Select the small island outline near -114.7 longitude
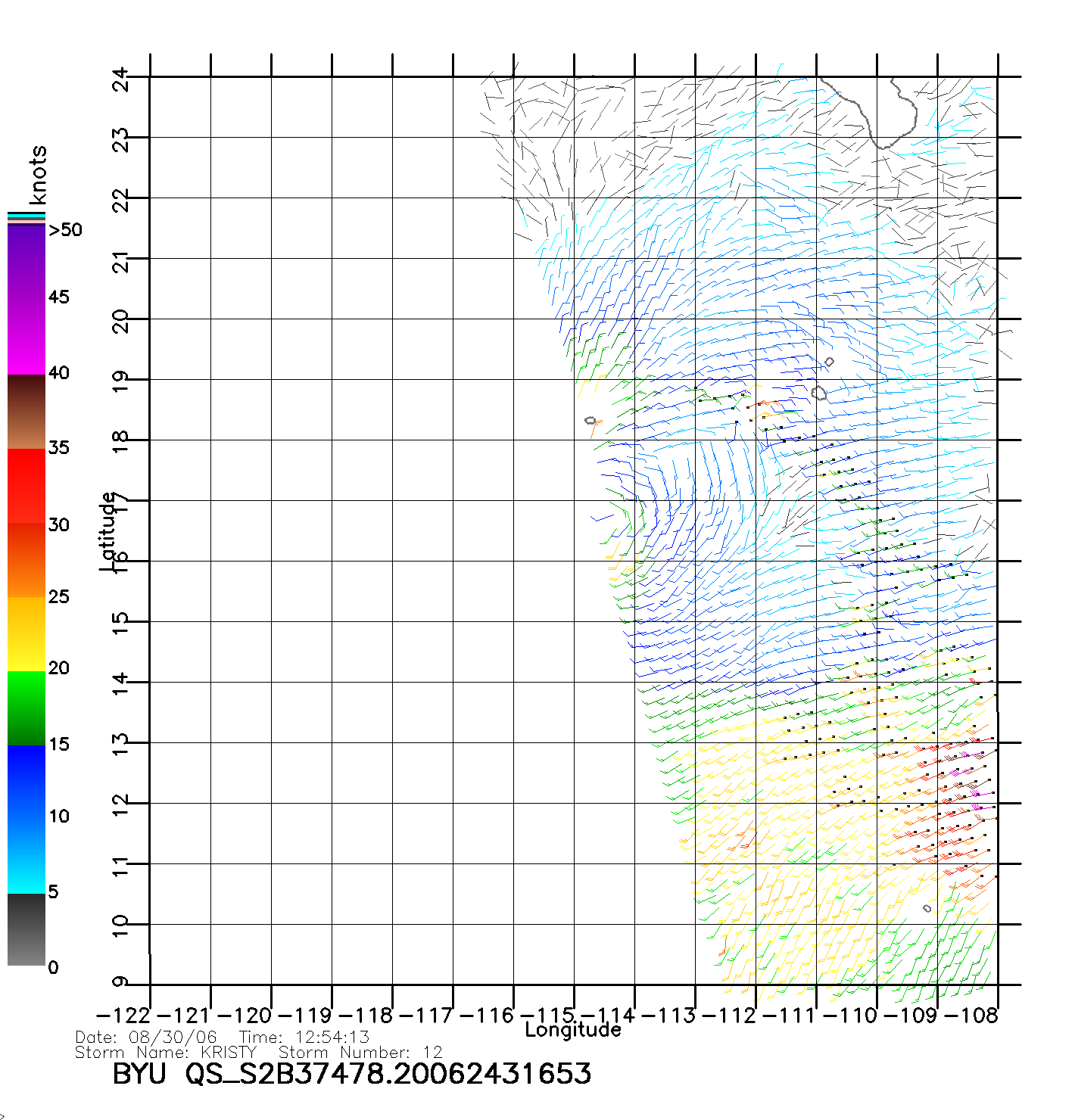This screenshot has width=1075, height=1120. (x=590, y=421)
